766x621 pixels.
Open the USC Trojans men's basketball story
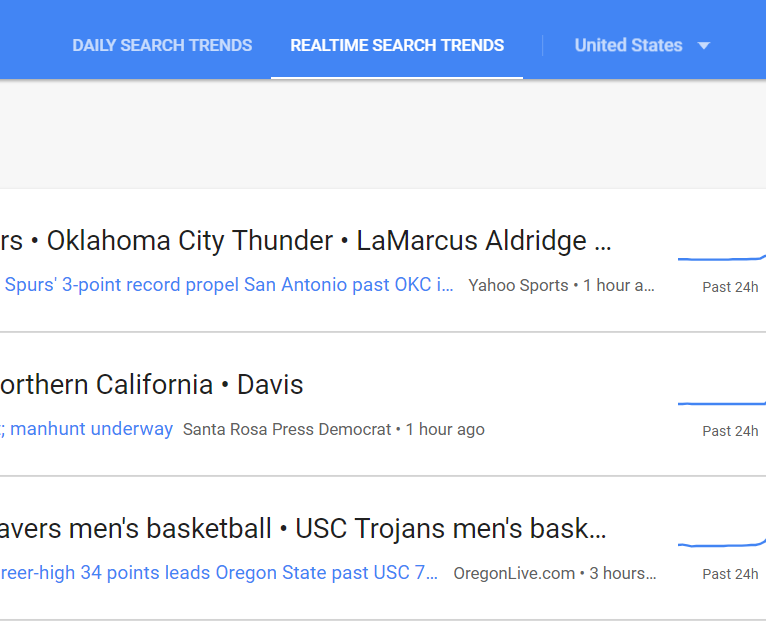pyautogui.click(x=450, y=529)
